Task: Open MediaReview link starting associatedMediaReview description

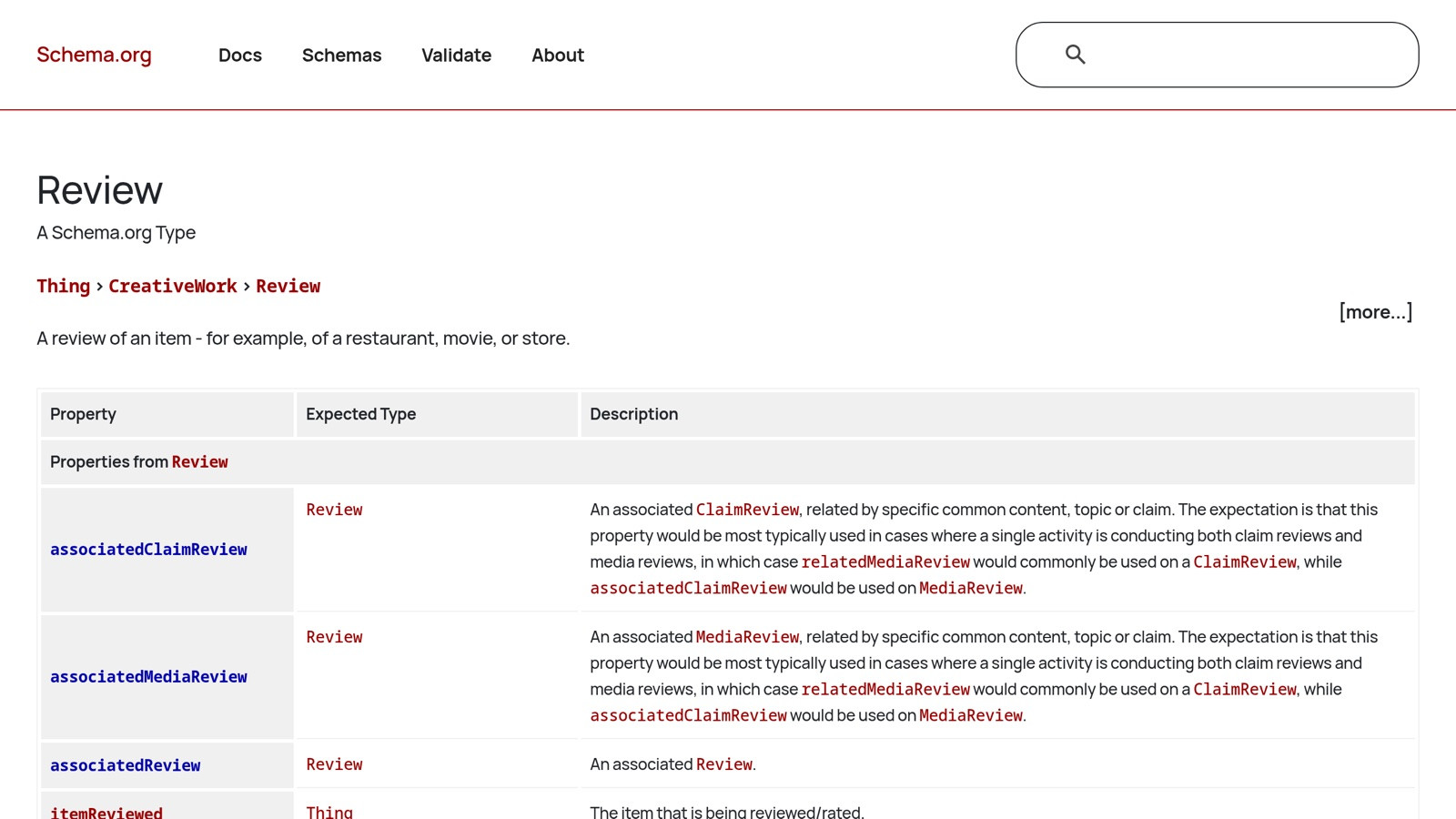Action: (747, 637)
